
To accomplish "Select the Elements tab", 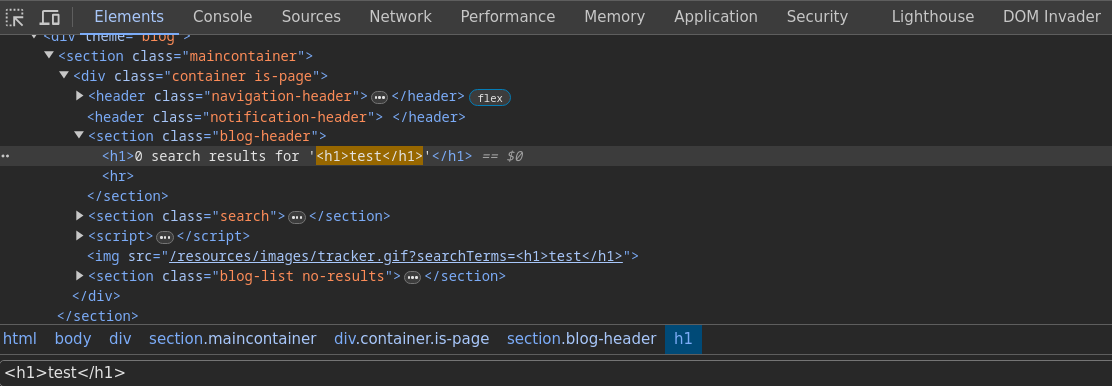I will click(129, 16).
